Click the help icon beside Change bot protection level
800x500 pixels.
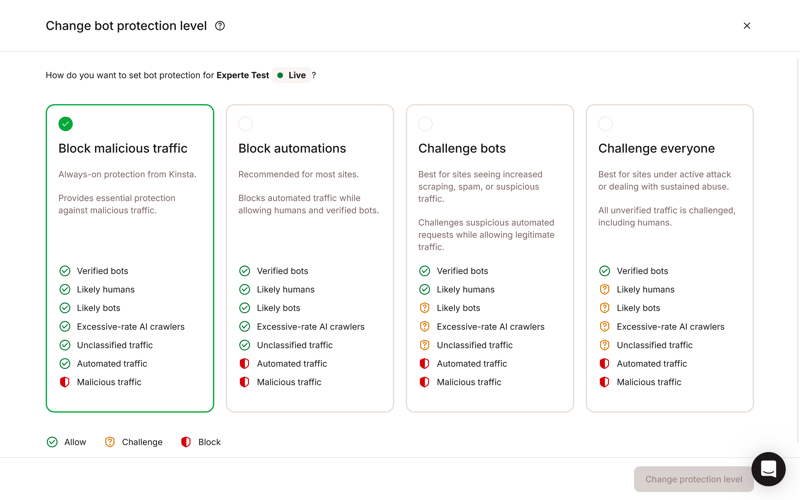pyautogui.click(x=220, y=26)
